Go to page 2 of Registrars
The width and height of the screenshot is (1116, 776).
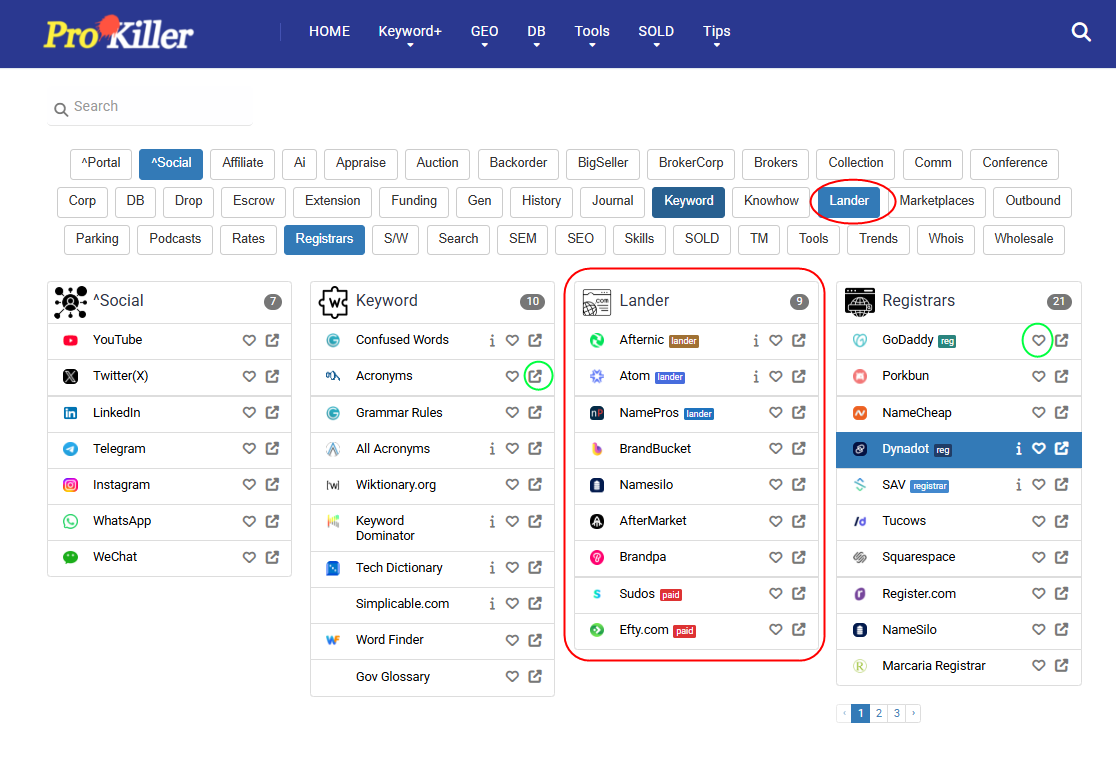(x=879, y=713)
